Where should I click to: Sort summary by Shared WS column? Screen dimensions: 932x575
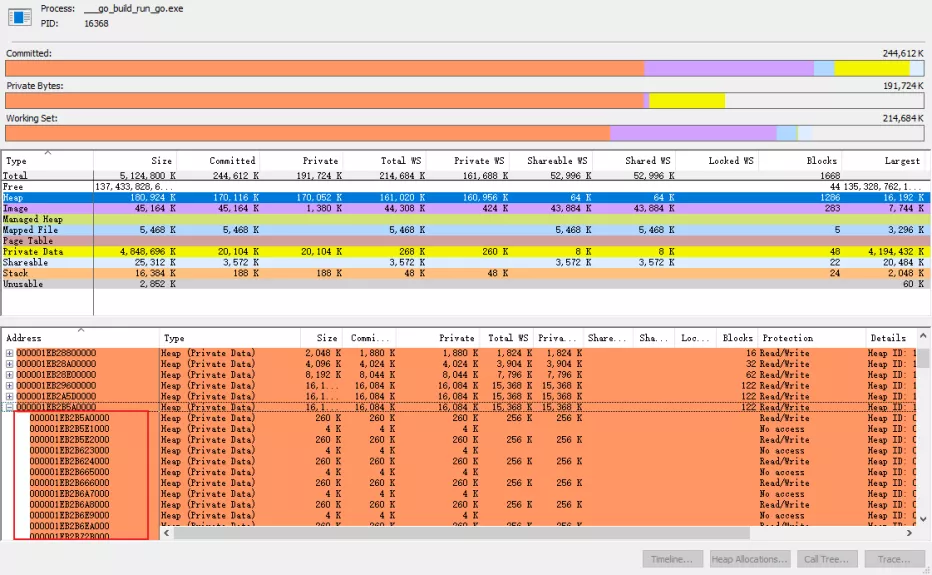(634, 161)
